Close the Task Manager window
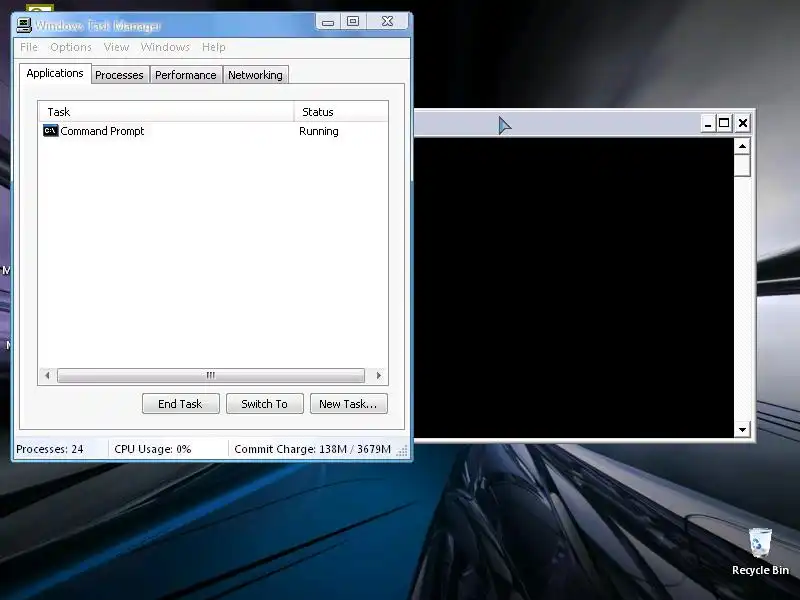 (x=387, y=21)
